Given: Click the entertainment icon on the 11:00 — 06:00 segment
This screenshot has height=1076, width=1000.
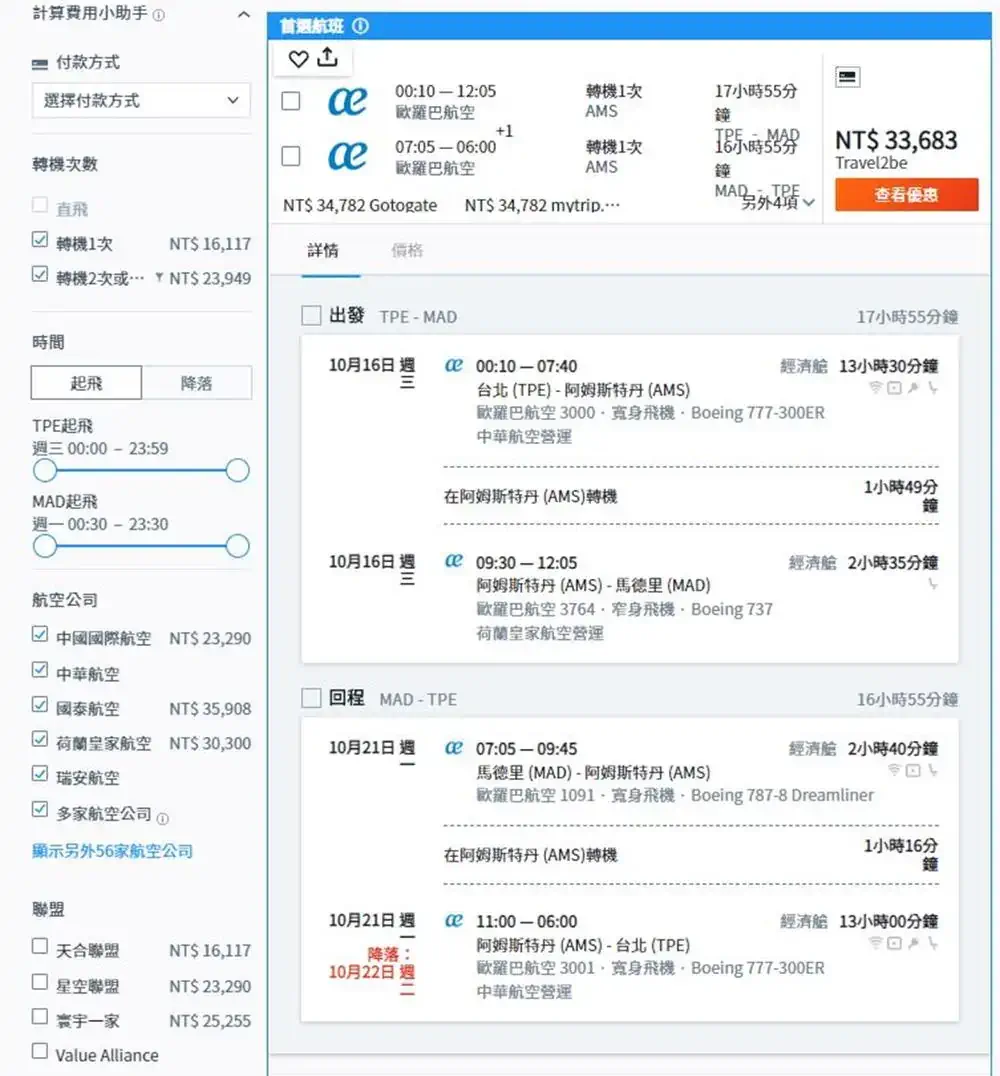Looking at the screenshot, I should pos(894,943).
